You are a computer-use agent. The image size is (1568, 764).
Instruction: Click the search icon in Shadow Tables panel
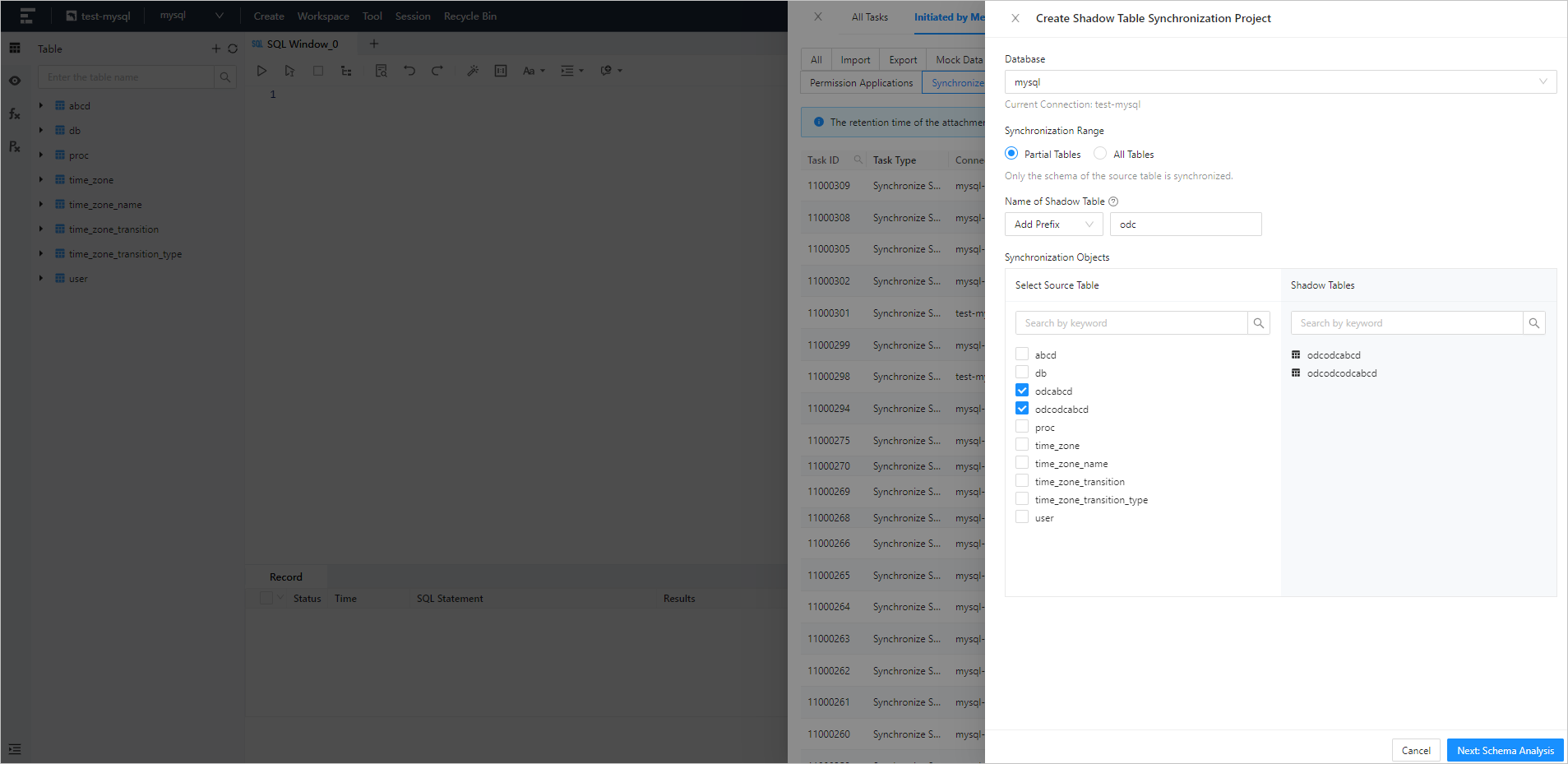click(1533, 323)
